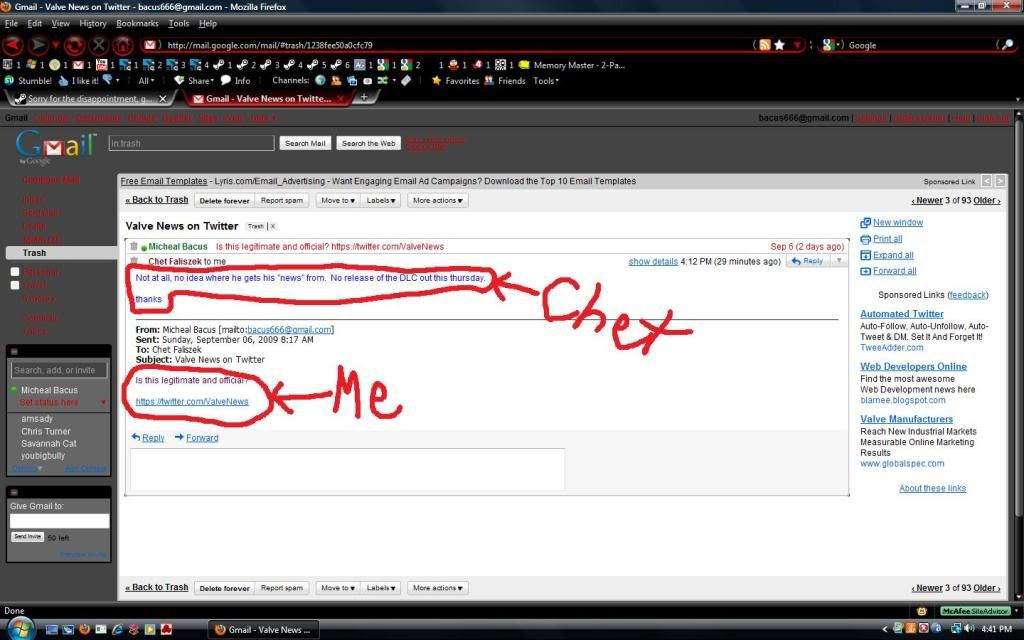1024x640 pixels.
Task: Click the Reply arrow link under message
Action: click(148, 438)
